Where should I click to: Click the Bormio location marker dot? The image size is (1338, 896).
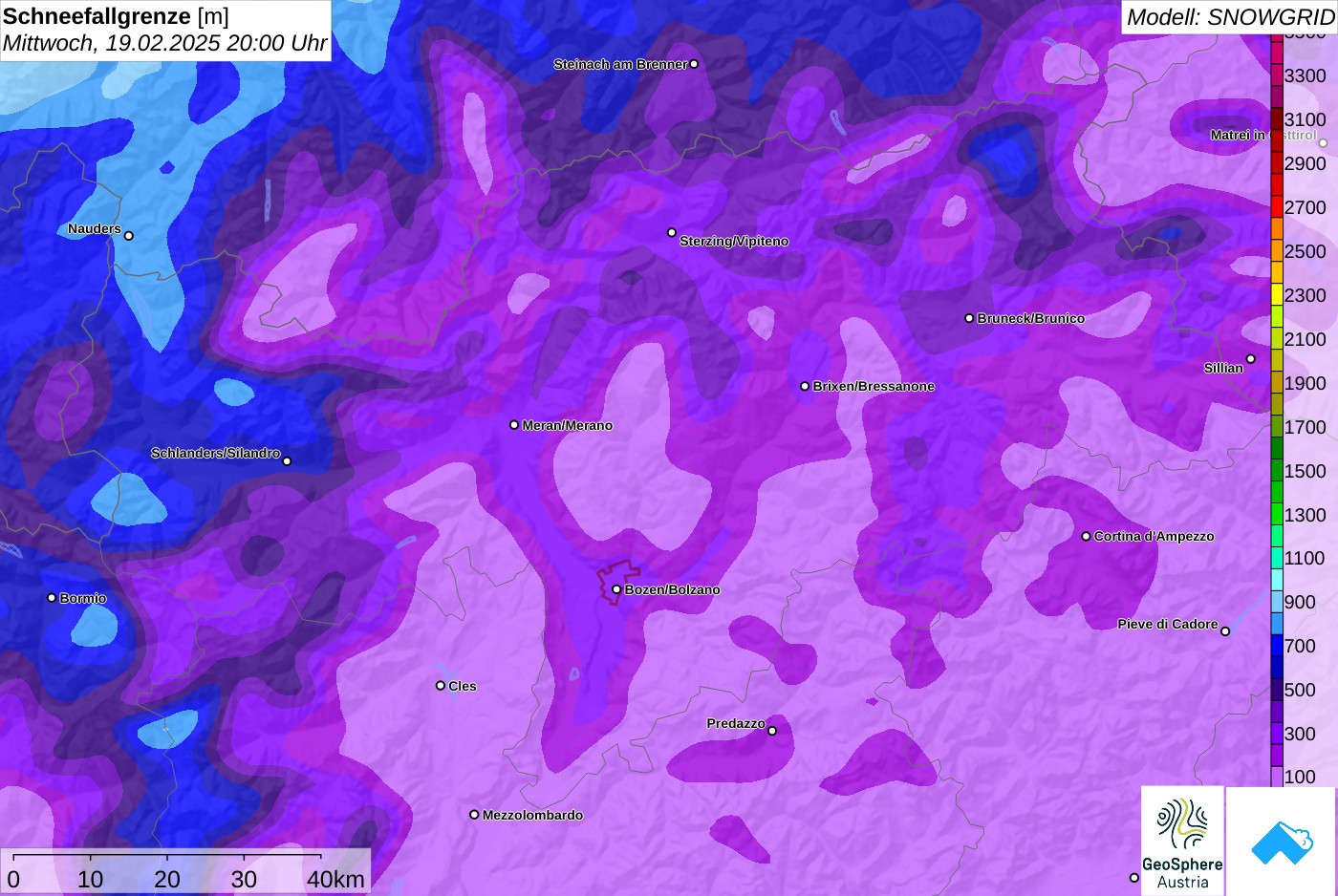click(x=52, y=598)
